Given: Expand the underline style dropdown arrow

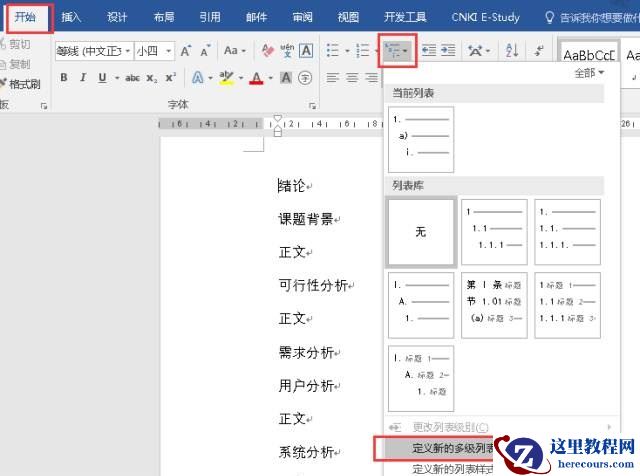Looking at the screenshot, I should coord(116,78).
